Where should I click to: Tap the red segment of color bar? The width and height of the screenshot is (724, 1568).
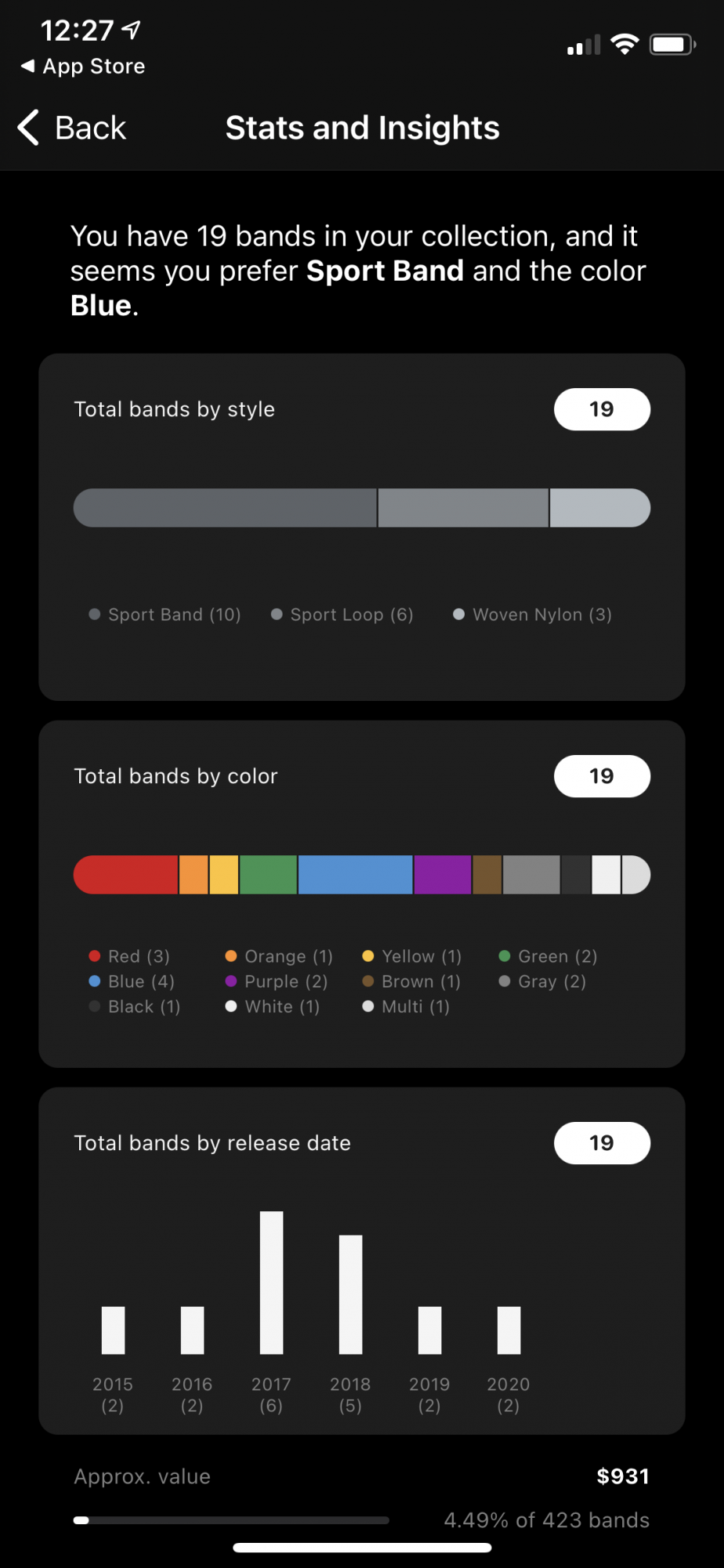[x=125, y=875]
